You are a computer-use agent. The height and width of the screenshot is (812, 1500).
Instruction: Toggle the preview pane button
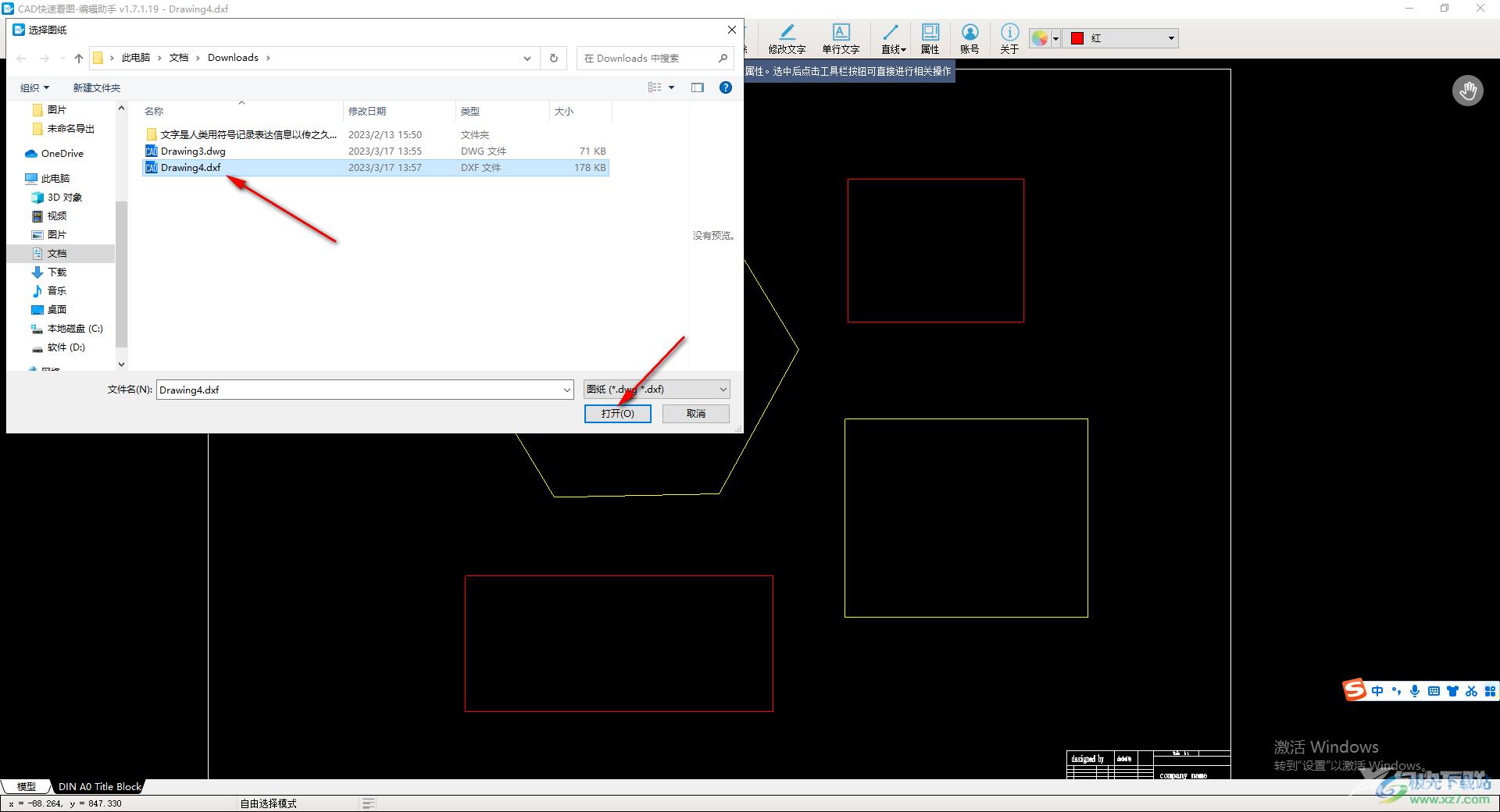click(x=698, y=87)
